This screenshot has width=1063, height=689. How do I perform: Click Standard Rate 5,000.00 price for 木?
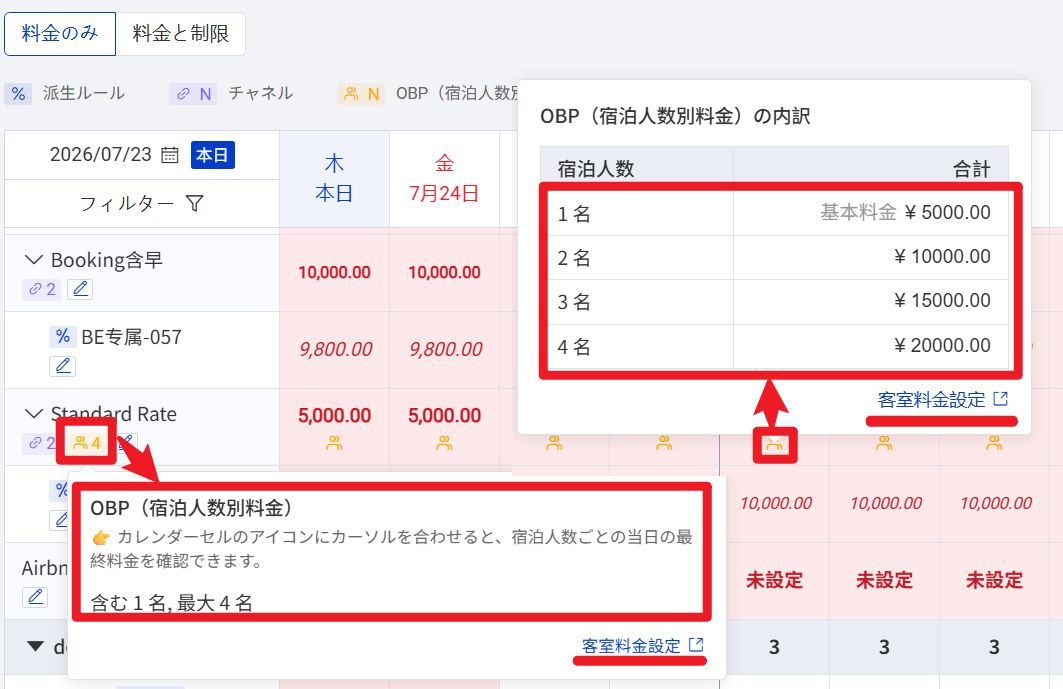[334, 416]
